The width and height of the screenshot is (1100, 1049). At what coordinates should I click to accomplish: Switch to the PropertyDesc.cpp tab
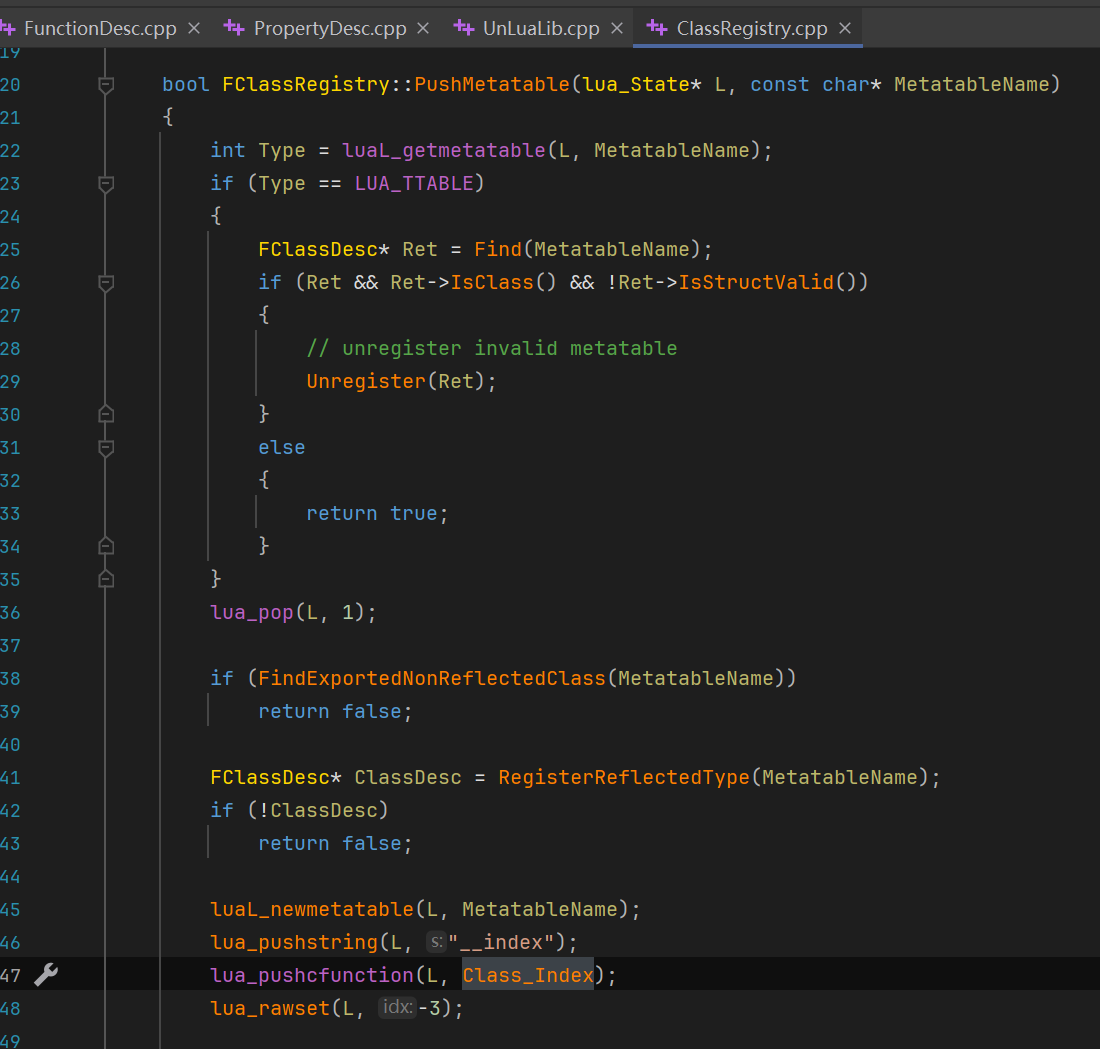(x=330, y=28)
